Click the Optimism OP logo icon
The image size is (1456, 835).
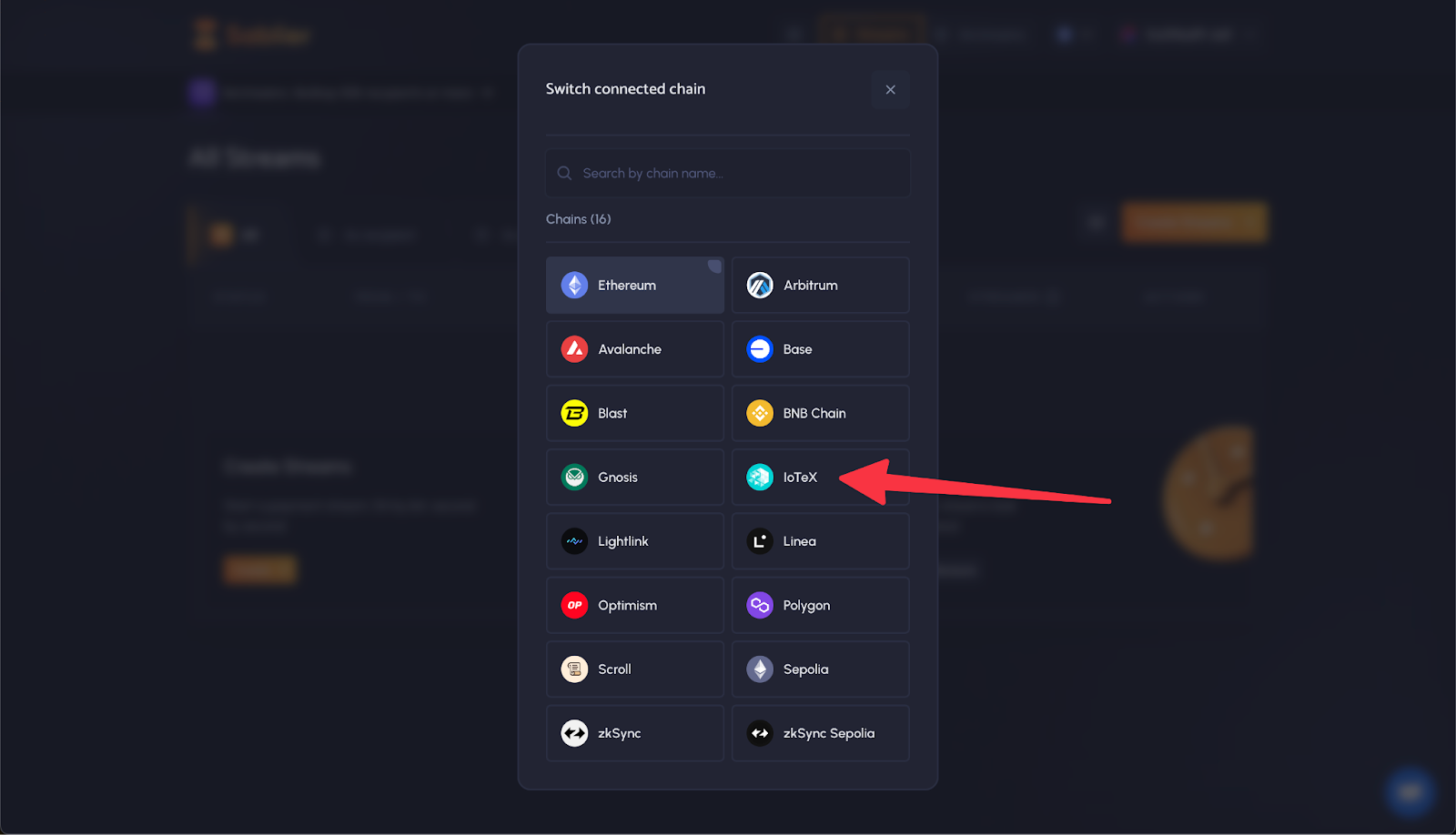[574, 605]
